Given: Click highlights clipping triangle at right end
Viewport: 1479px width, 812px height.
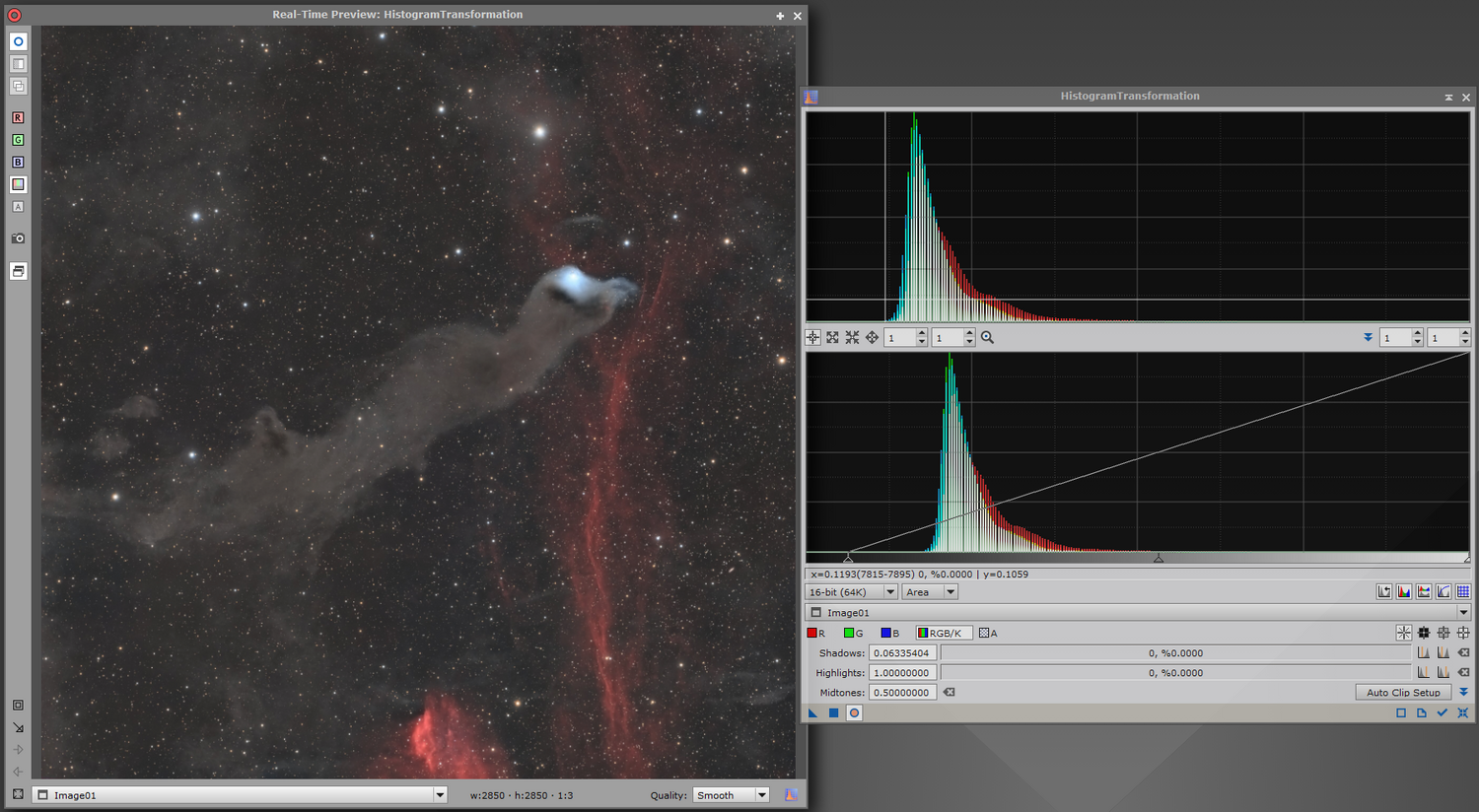Looking at the screenshot, I should pyautogui.click(x=1466, y=559).
